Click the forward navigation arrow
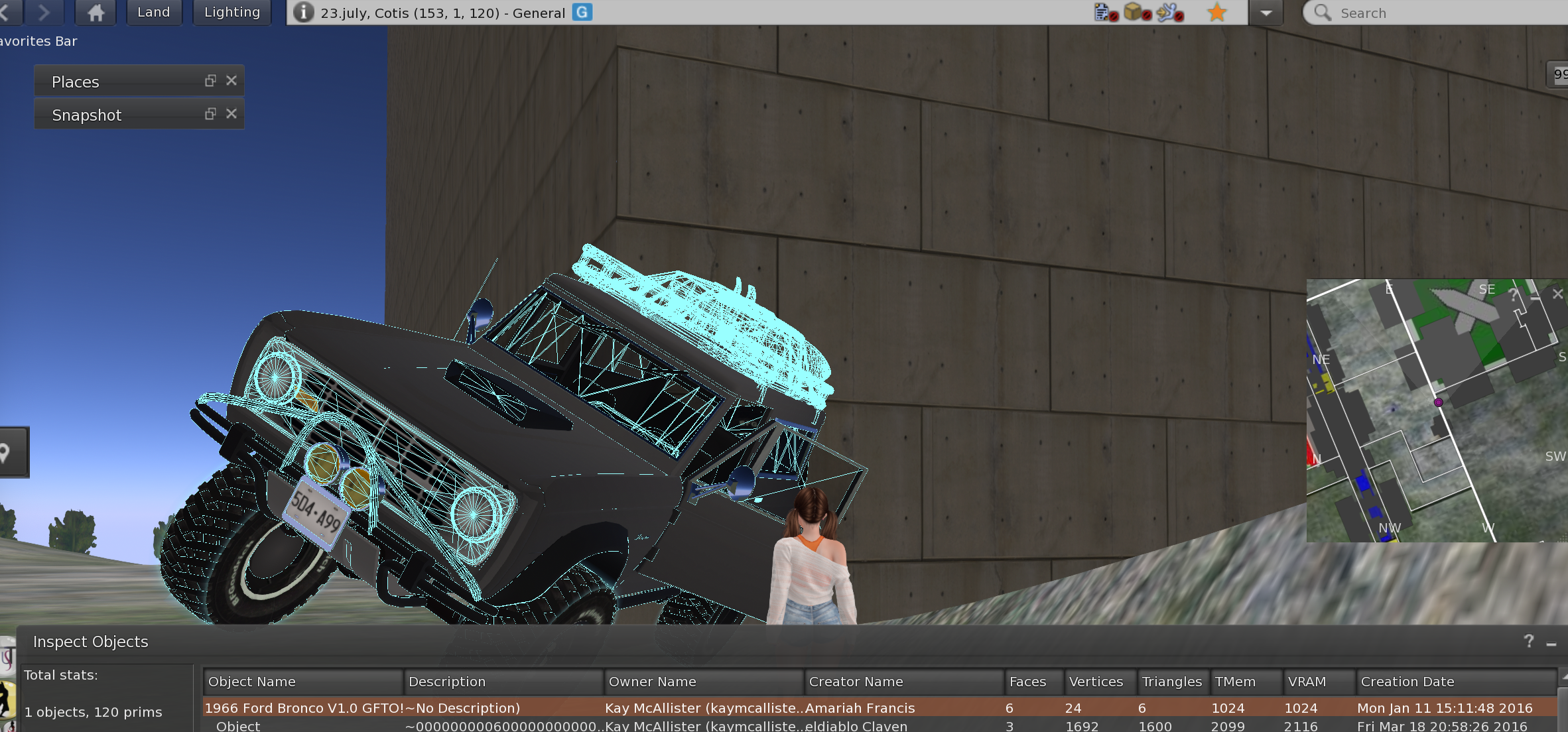The height and width of the screenshot is (732, 1568). point(44,13)
